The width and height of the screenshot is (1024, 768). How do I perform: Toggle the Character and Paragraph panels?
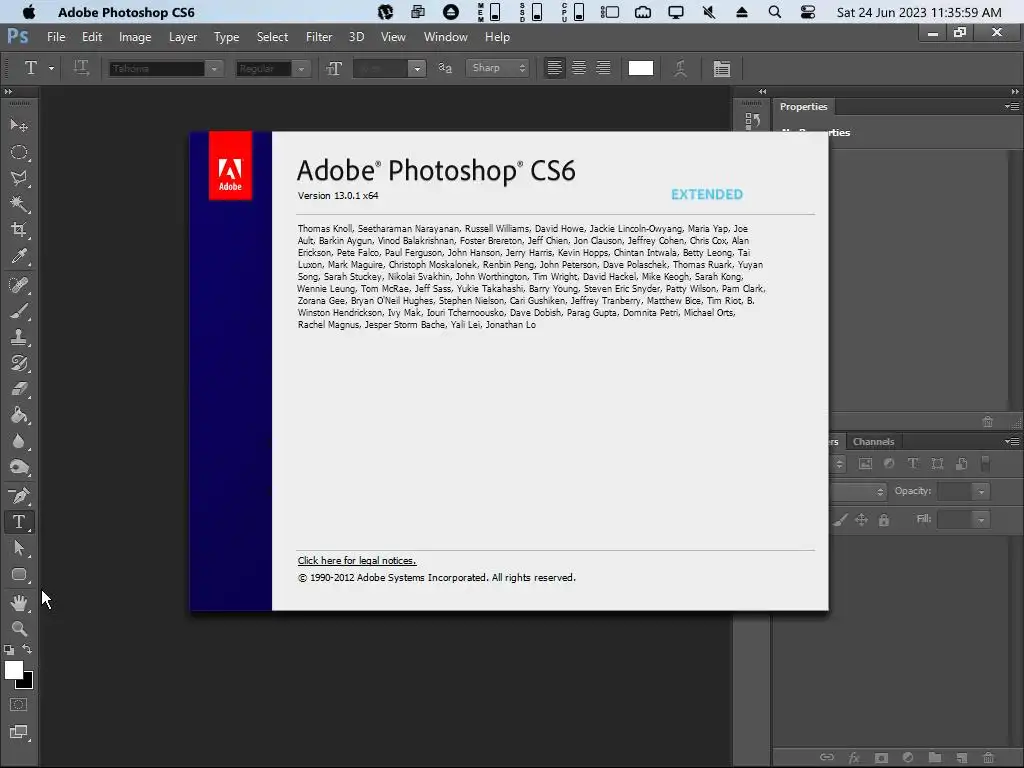[722, 69]
